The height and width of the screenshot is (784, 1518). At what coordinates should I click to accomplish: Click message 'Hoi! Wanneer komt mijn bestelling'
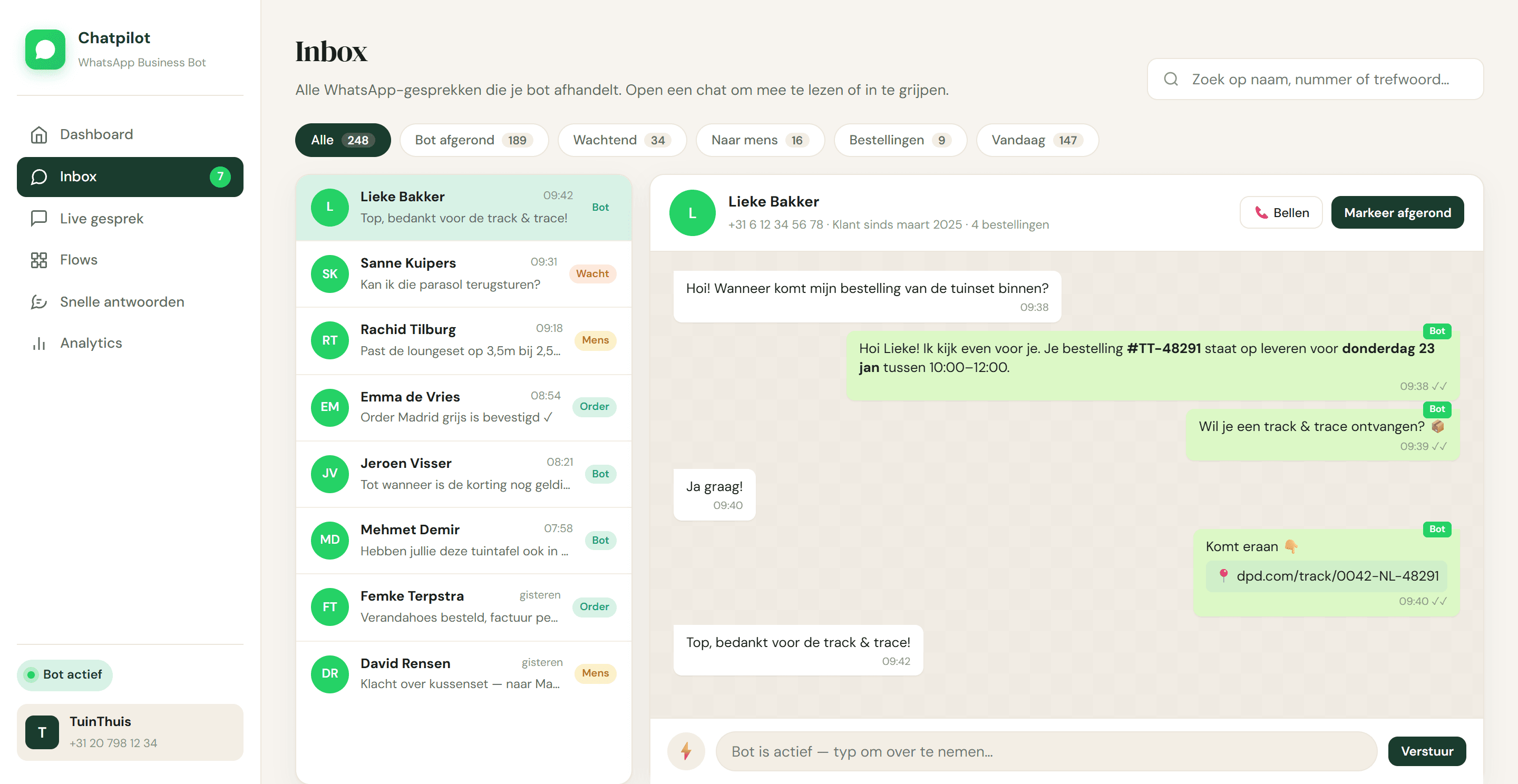867,296
